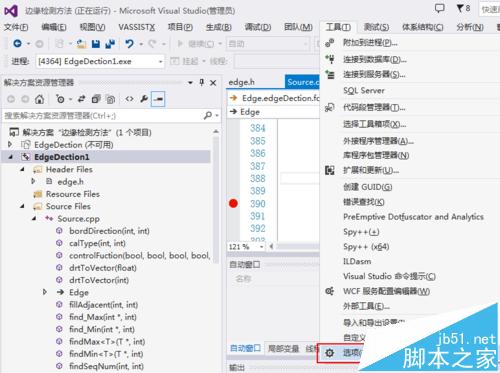This screenshot has height=373, width=500.
Task: Switch to the edge.h editor tab
Action: pyautogui.click(x=242, y=82)
